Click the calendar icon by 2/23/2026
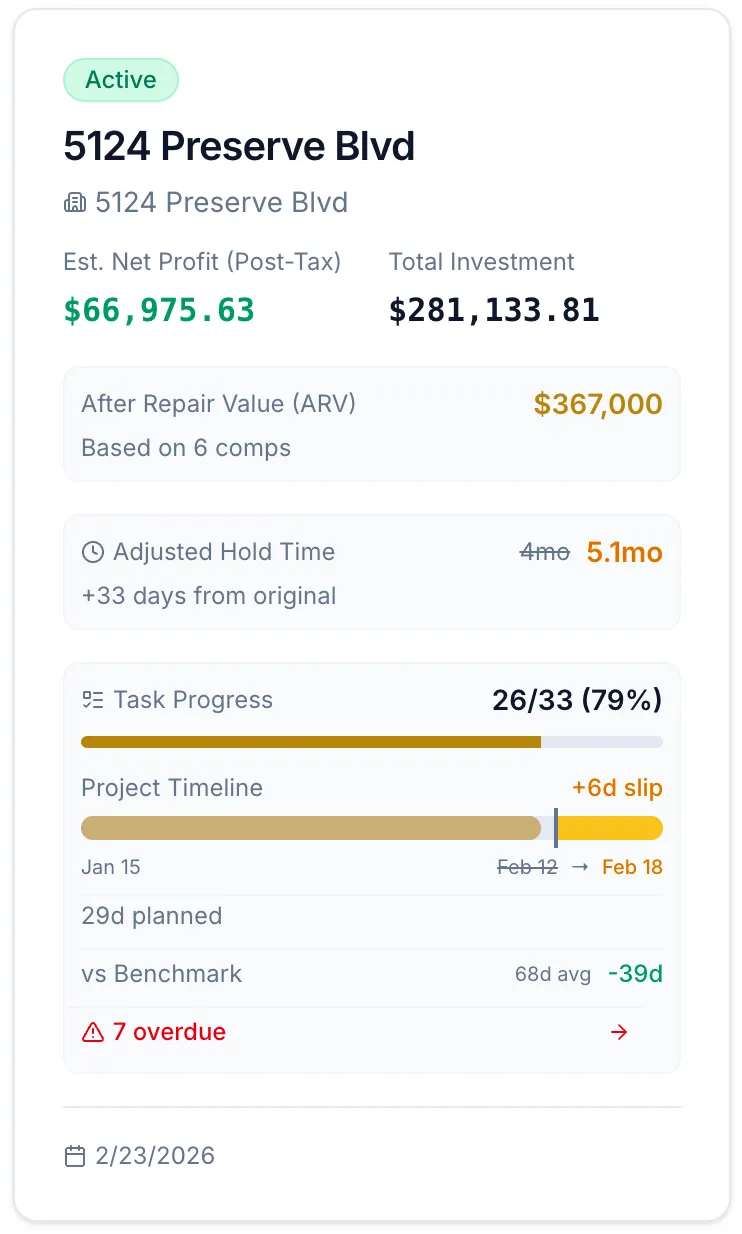This screenshot has width=742, height=1234. [75, 1157]
